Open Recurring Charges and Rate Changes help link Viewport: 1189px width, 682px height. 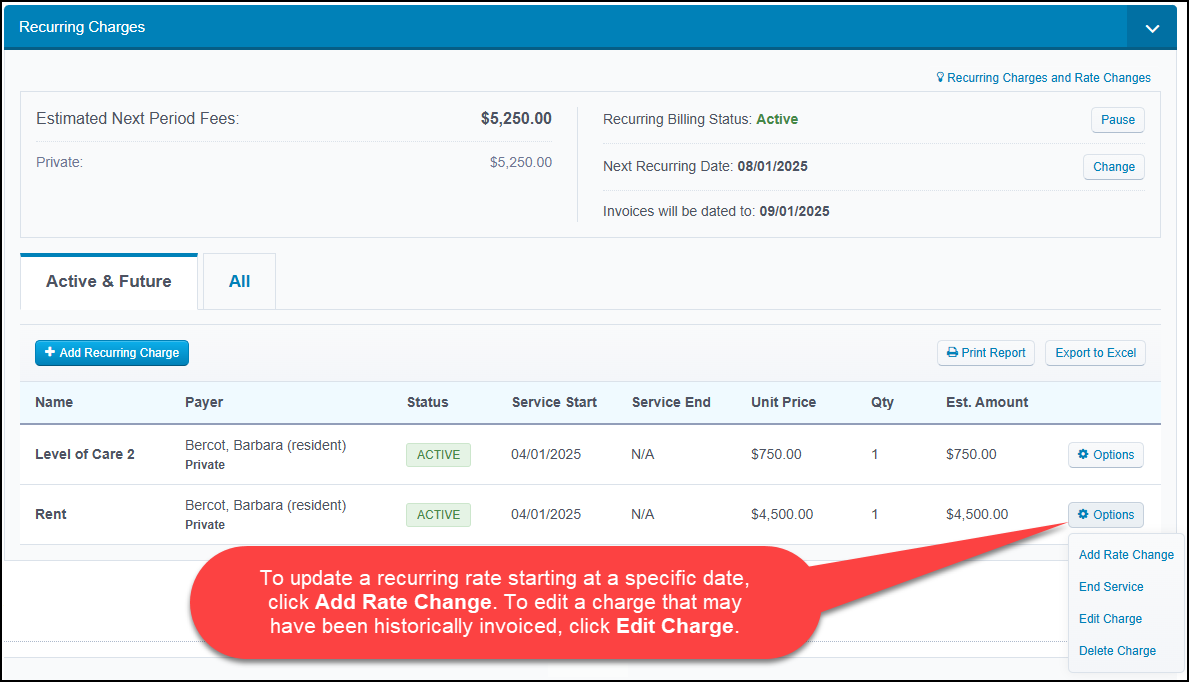(x=1049, y=77)
